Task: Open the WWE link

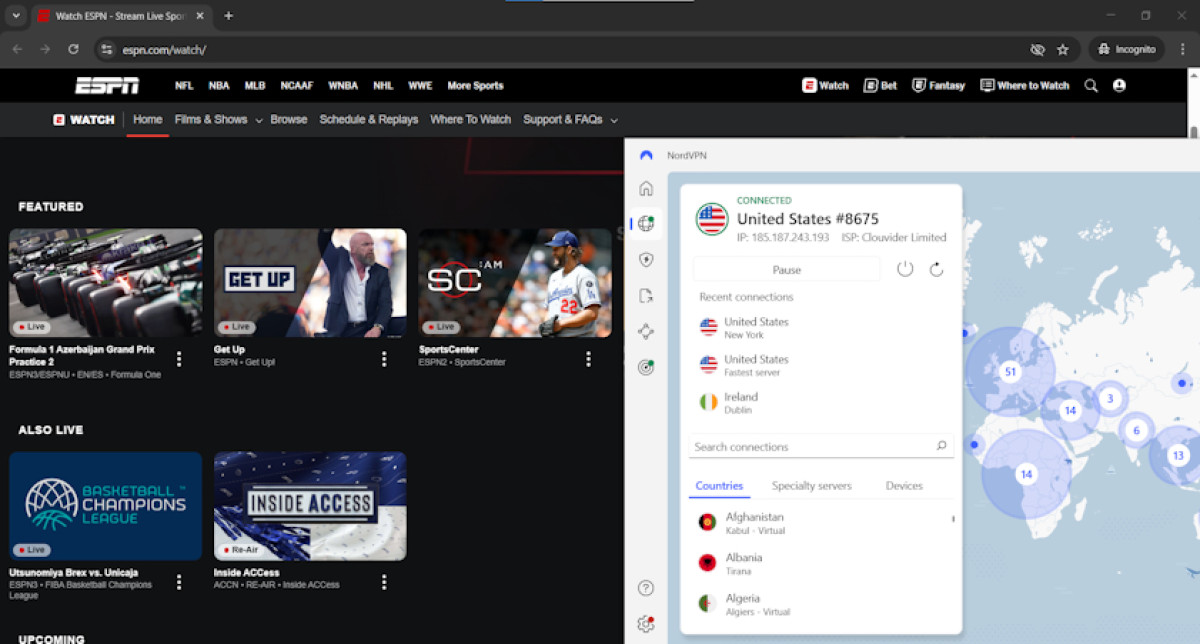Action: 420,86
